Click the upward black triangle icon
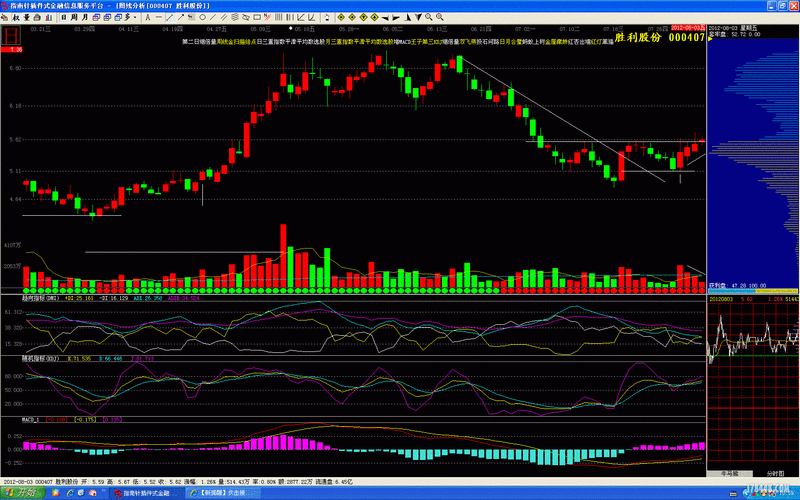Viewport: 800px width, 500px height. pyautogui.click(x=407, y=17)
